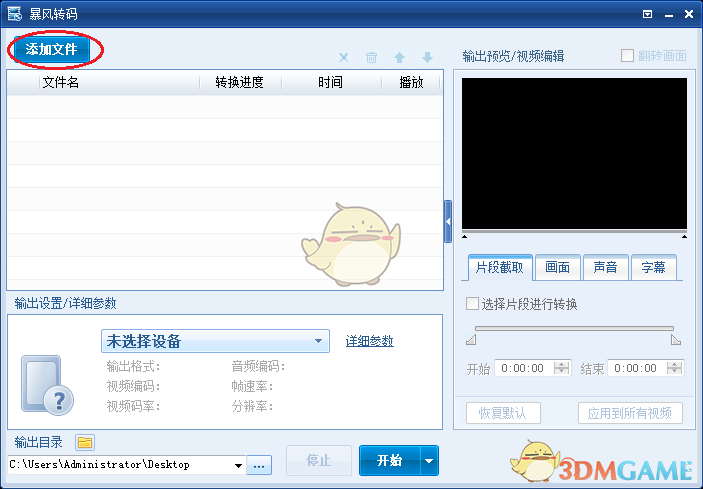Click the 暴风转码 app icon in the title bar
Screen dimensions: 703x489
(14, 14)
